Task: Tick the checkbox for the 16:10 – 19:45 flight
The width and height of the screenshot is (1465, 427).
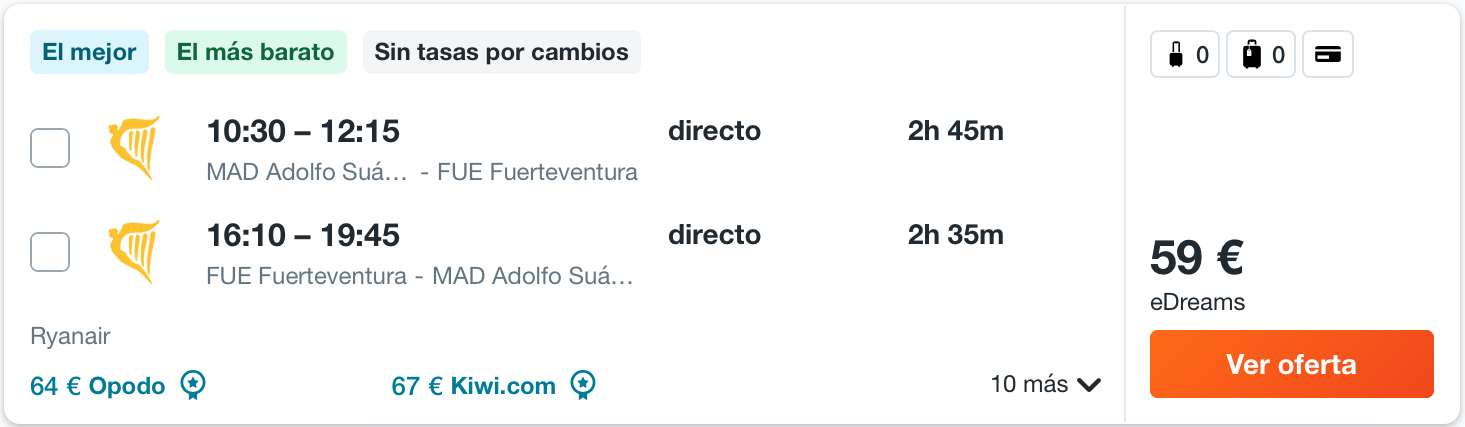Action: tap(50, 252)
